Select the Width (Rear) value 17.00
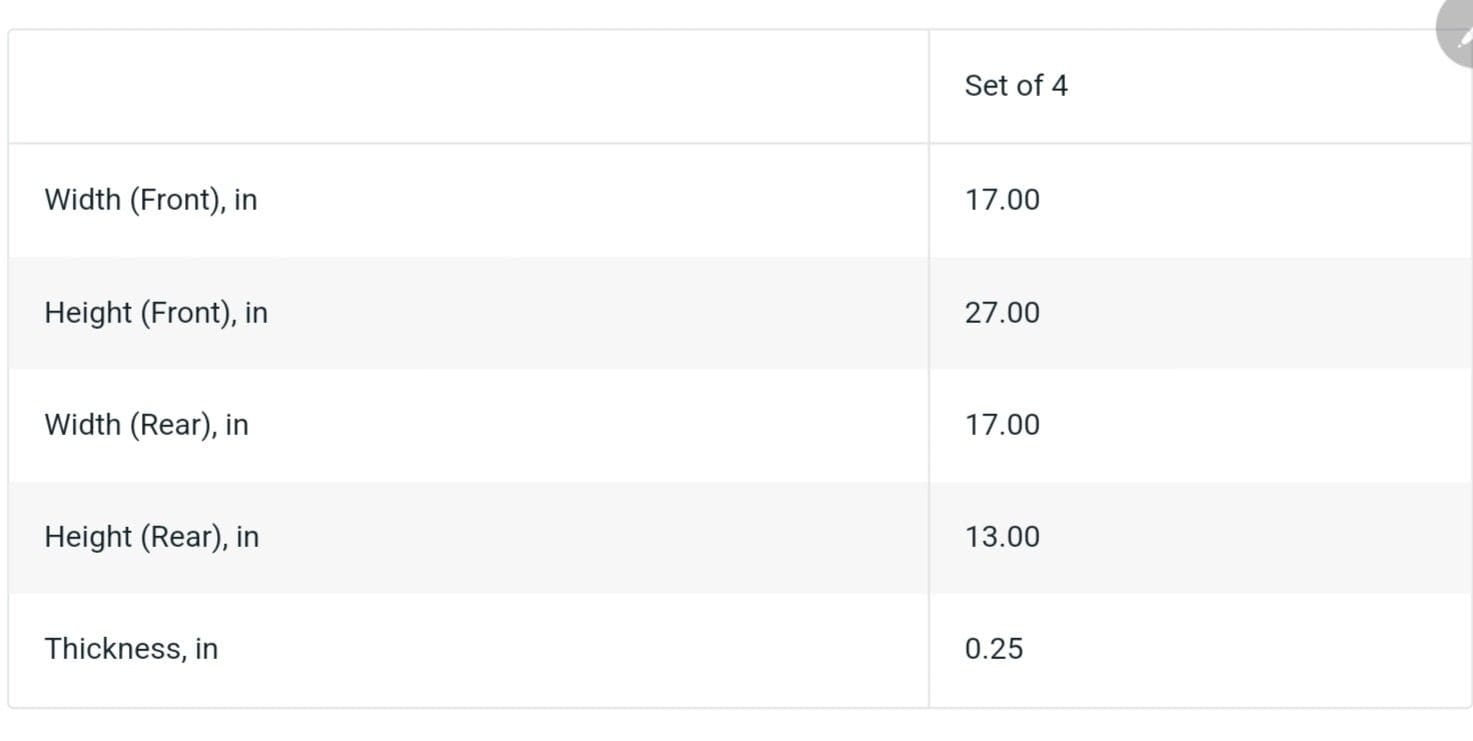Viewport: 1473px width, 741px height. (1002, 425)
